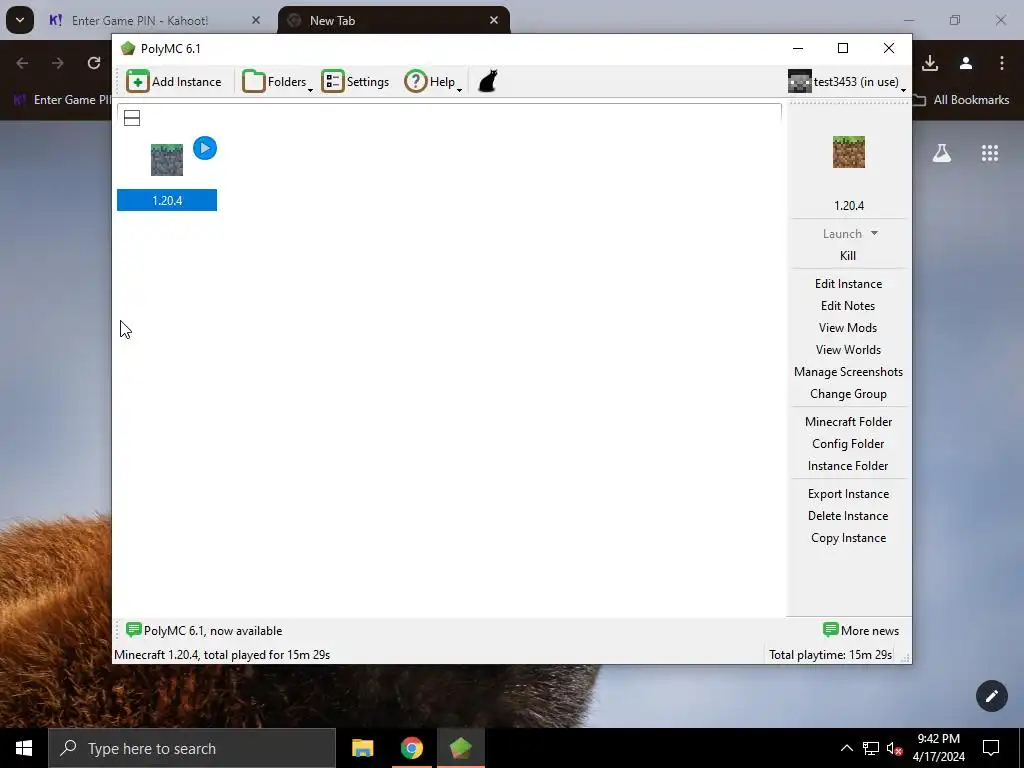Open the Windows notification center
The image size is (1024, 768).
(991, 748)
